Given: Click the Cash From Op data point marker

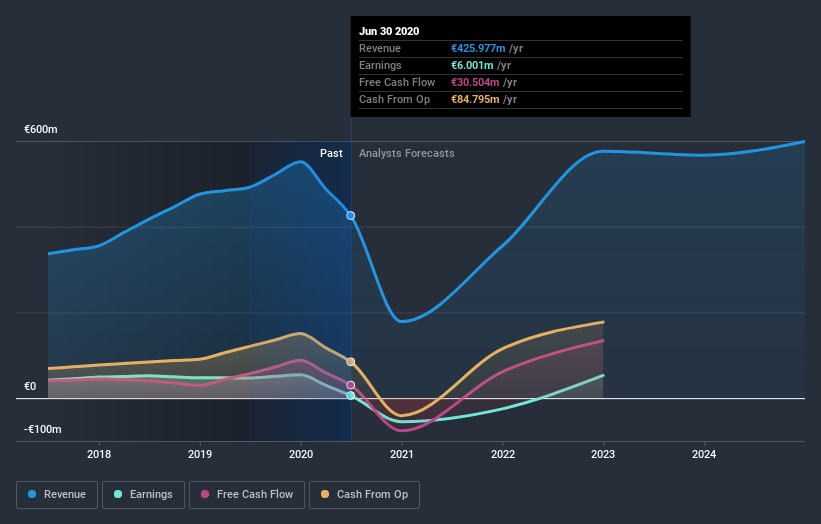Looking at the screenshot, I should tap(351, 362).
